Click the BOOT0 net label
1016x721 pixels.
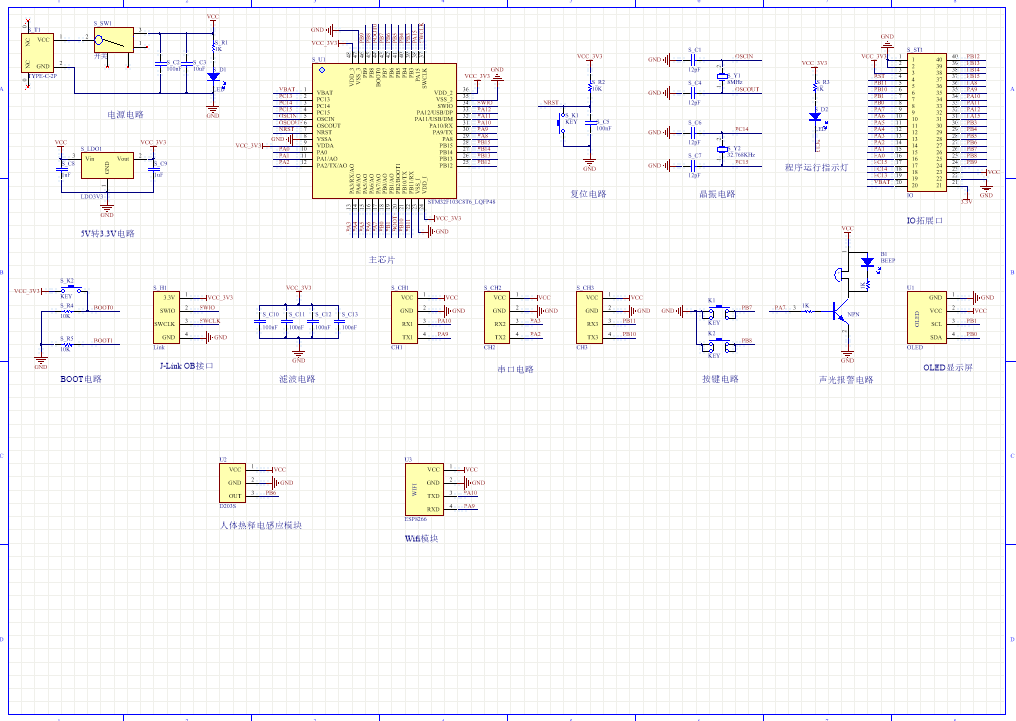click(x=103, y=308)
